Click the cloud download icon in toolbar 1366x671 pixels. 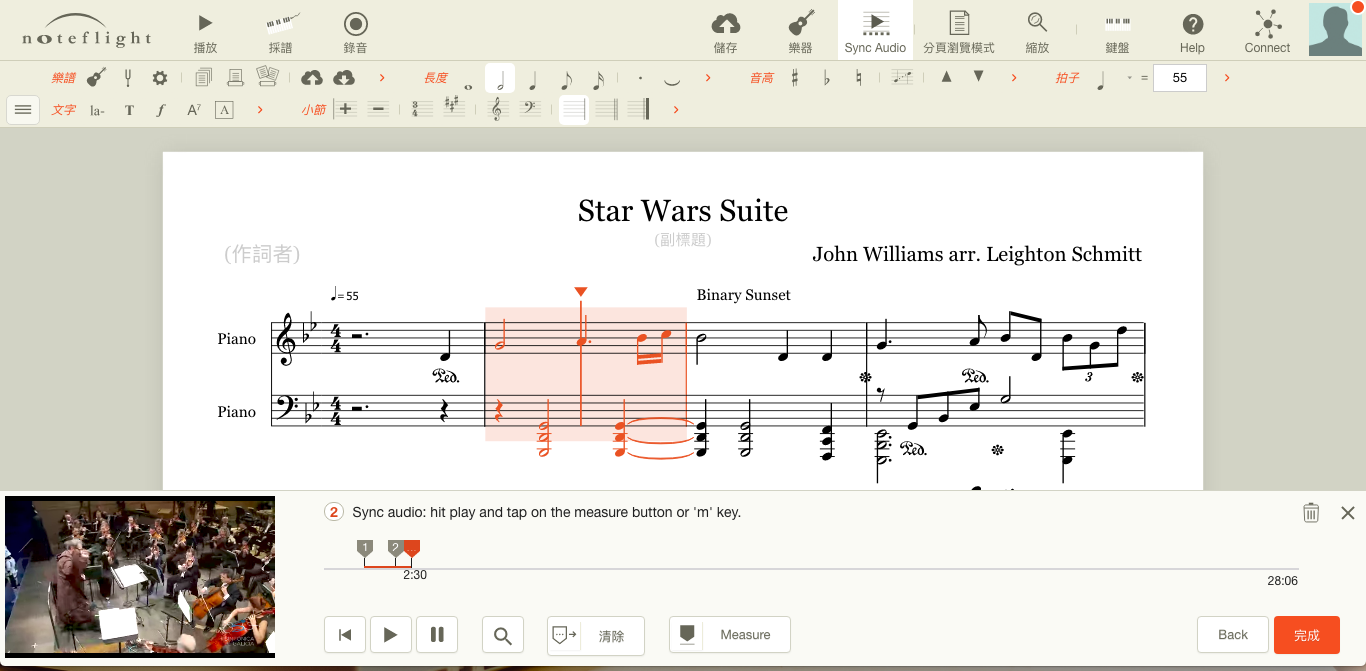(x=344, y=78)
